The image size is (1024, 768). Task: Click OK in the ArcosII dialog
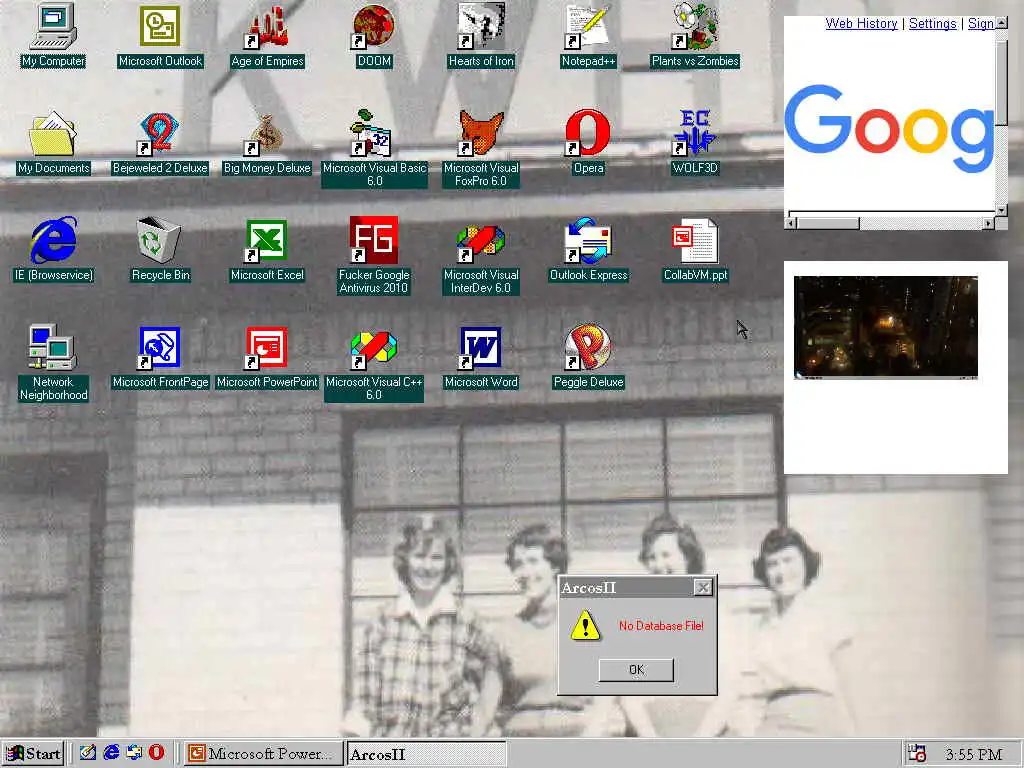pyautogui.click(x=636, y=670)
